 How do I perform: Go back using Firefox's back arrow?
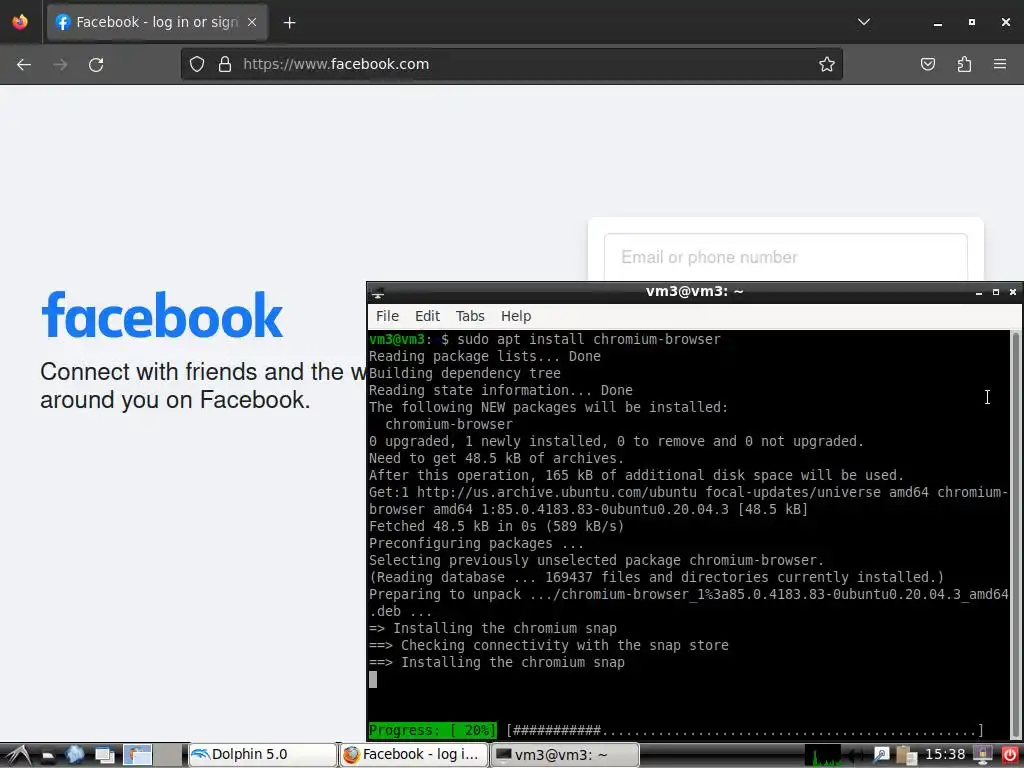(x=24, y=64)
